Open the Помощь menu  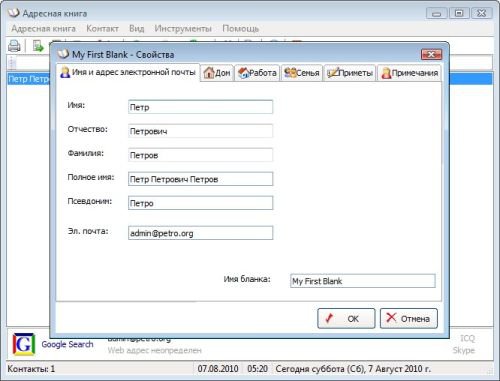click(x=240, y=29)
